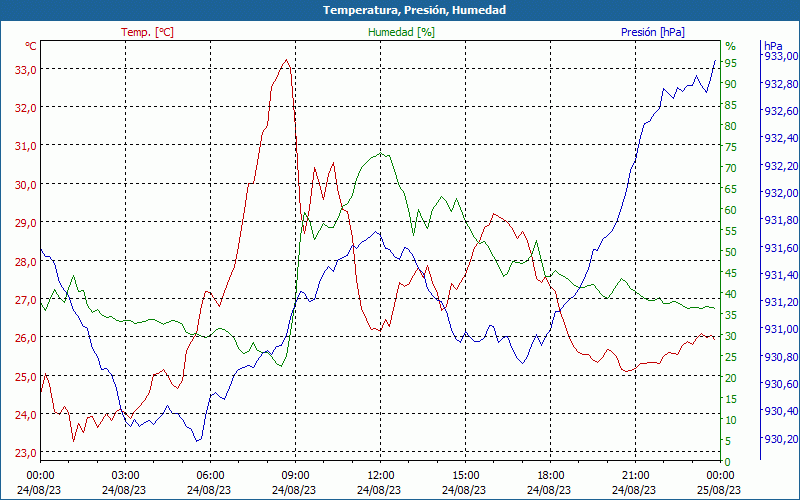Click the '90' humidity axis value
The image size is (800, 500).
(731, 84)
